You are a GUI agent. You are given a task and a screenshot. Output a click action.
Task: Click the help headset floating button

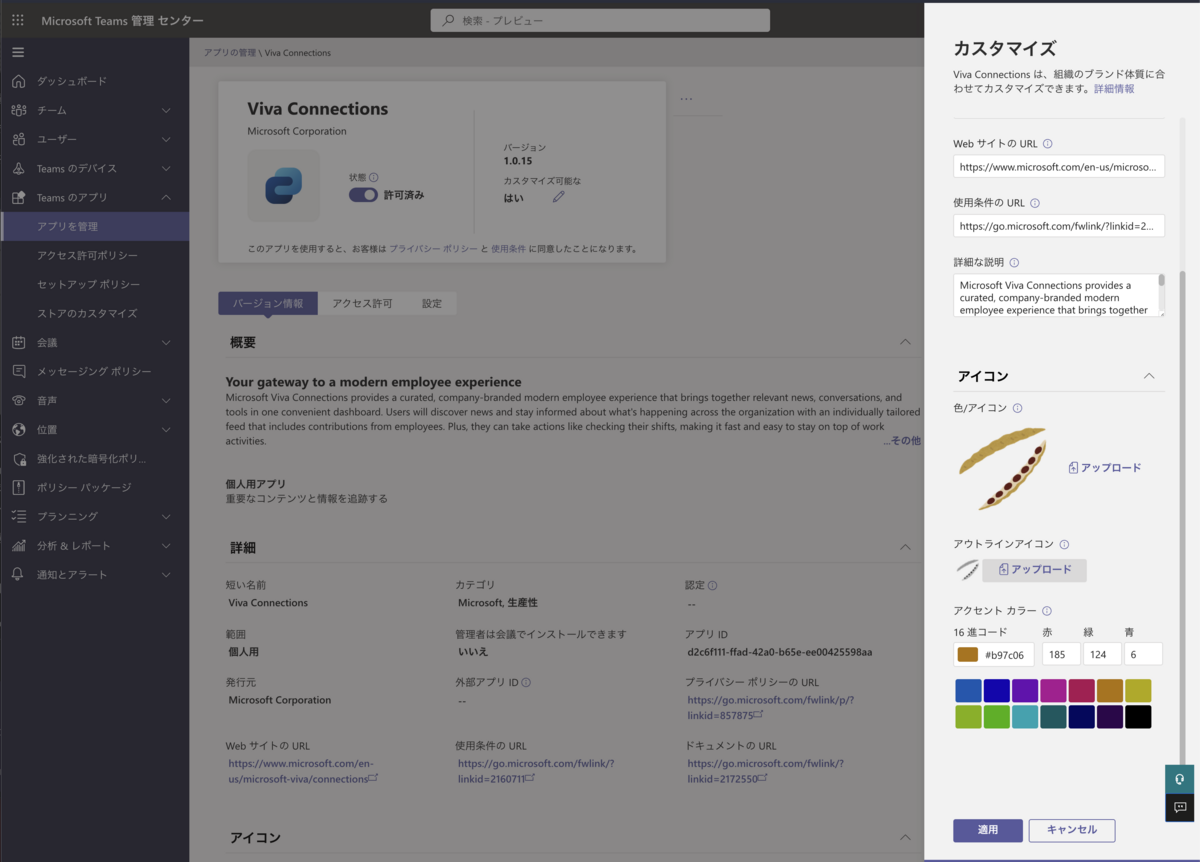point(1180,779)
